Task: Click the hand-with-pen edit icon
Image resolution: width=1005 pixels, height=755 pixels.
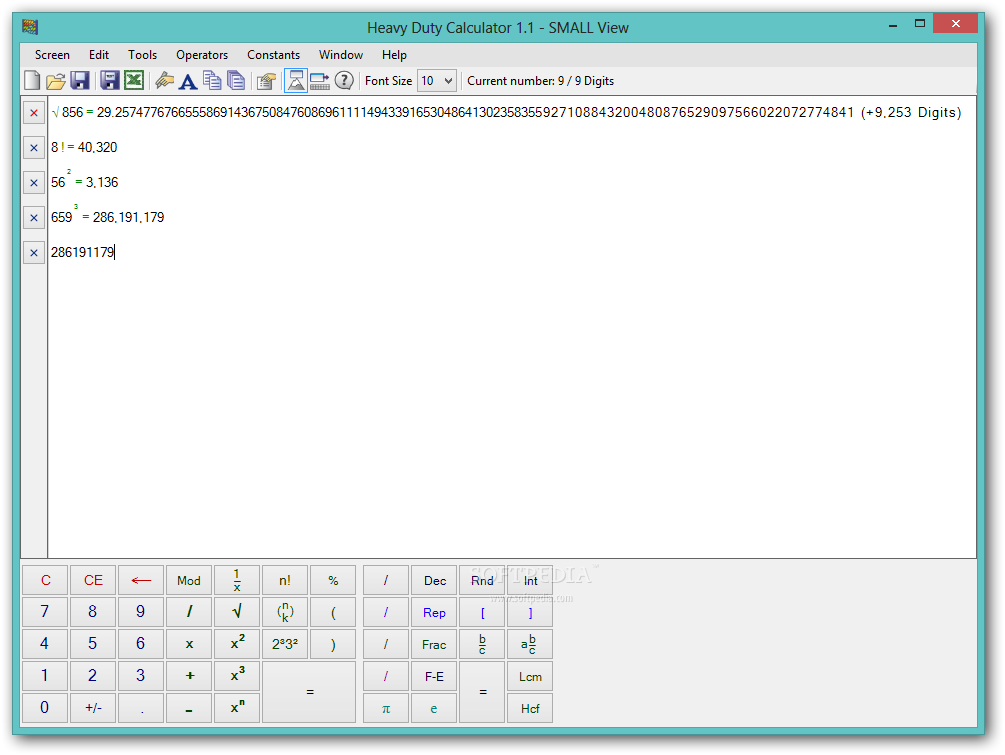Action: pos(165,81)
